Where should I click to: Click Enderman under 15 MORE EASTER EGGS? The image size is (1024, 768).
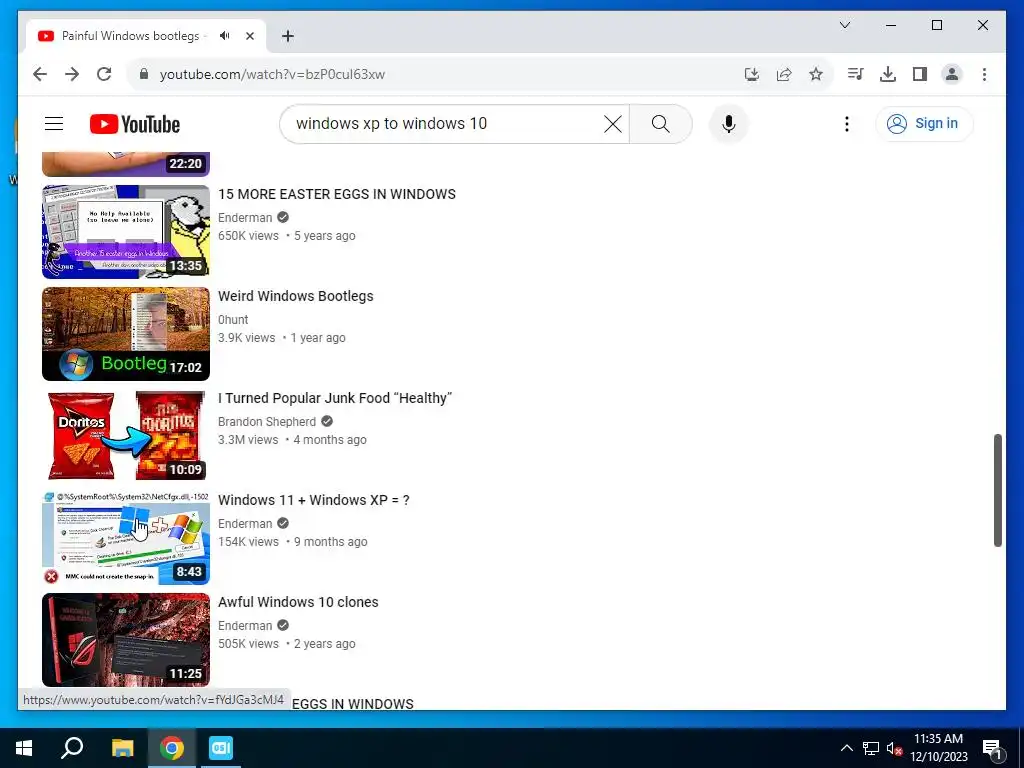pyautogui.click(x=245, y=217)
